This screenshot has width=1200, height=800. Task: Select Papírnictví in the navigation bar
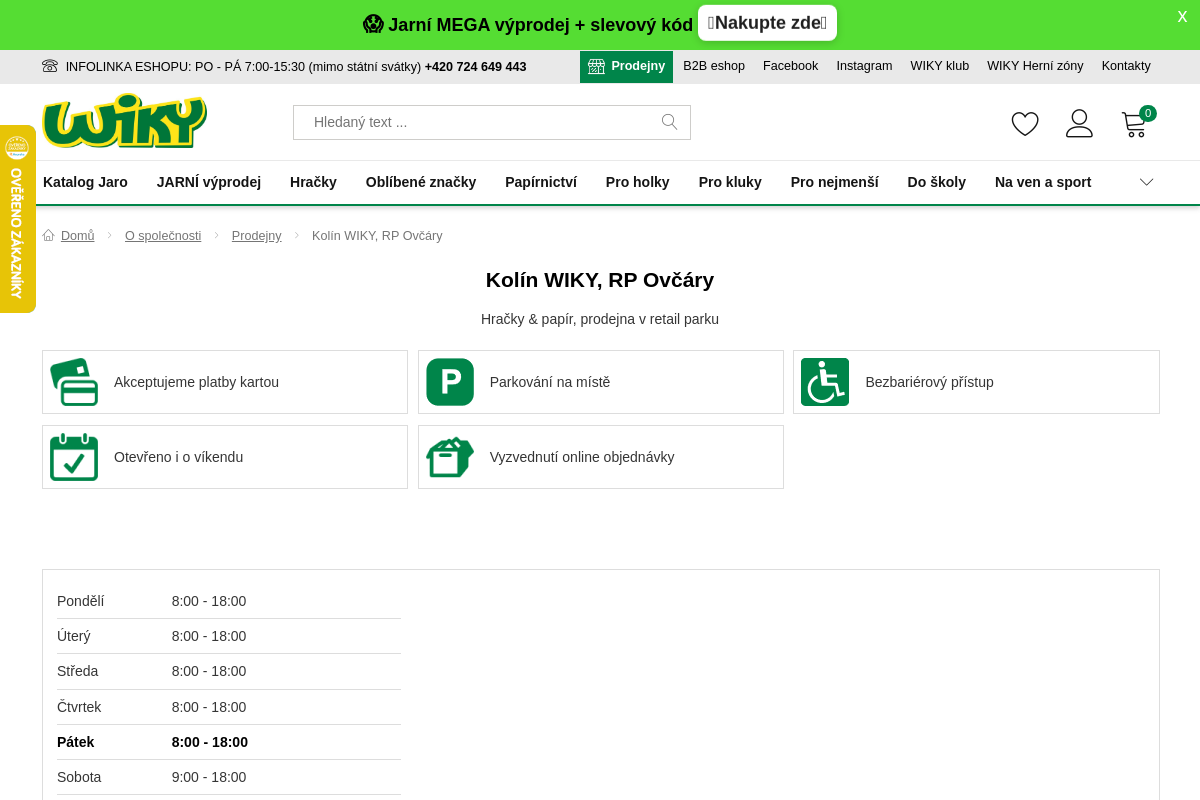tap(540, 182)
